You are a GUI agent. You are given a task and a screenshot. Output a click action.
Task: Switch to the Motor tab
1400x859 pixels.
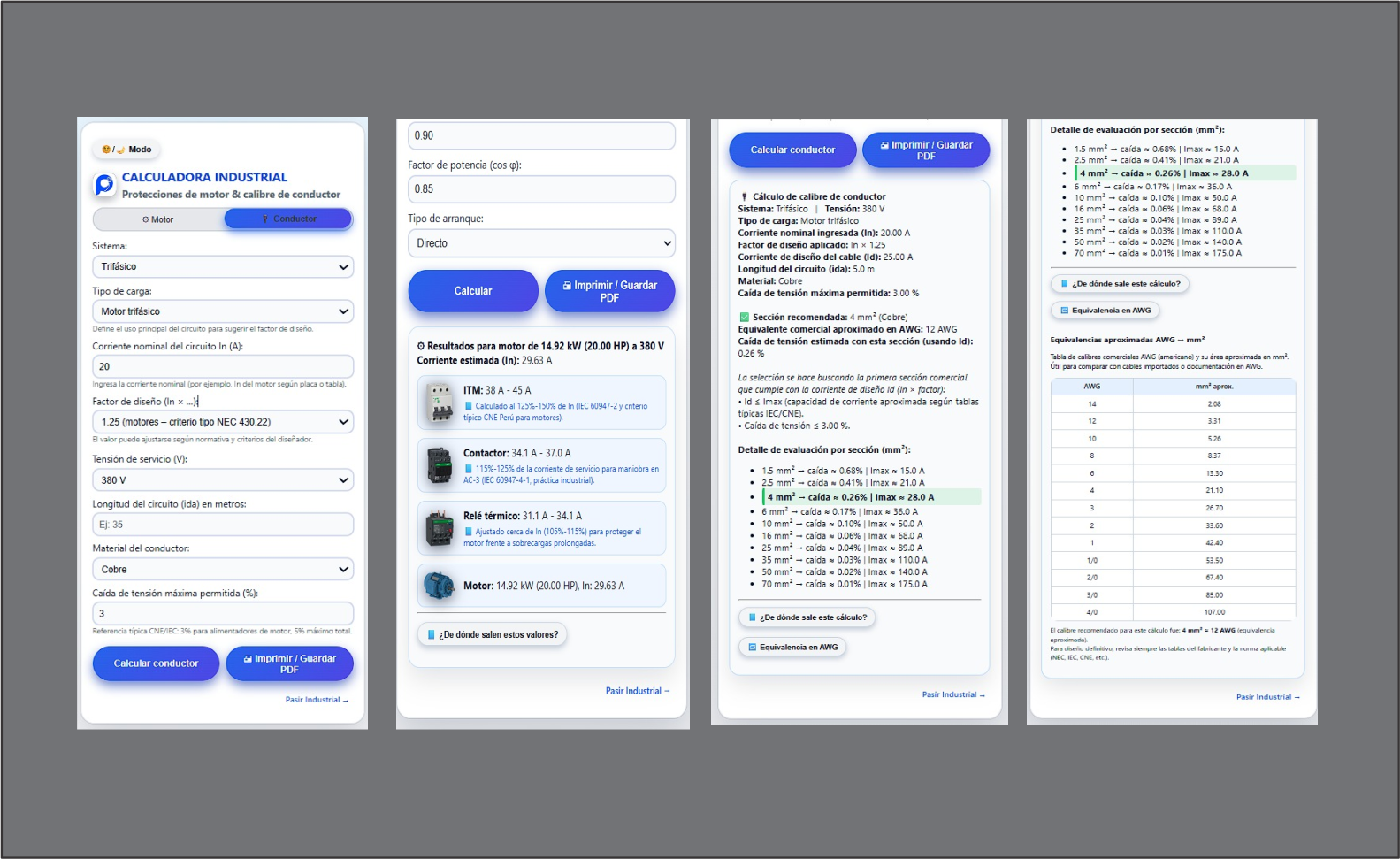[158, 219]
